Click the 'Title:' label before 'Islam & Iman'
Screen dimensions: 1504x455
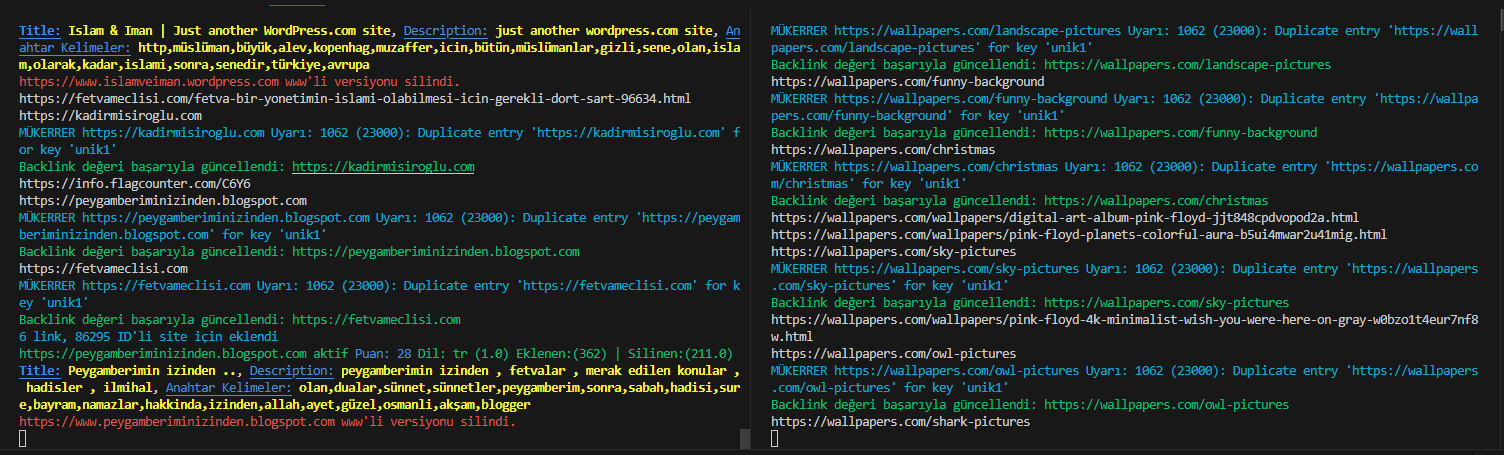click(40, 31)
